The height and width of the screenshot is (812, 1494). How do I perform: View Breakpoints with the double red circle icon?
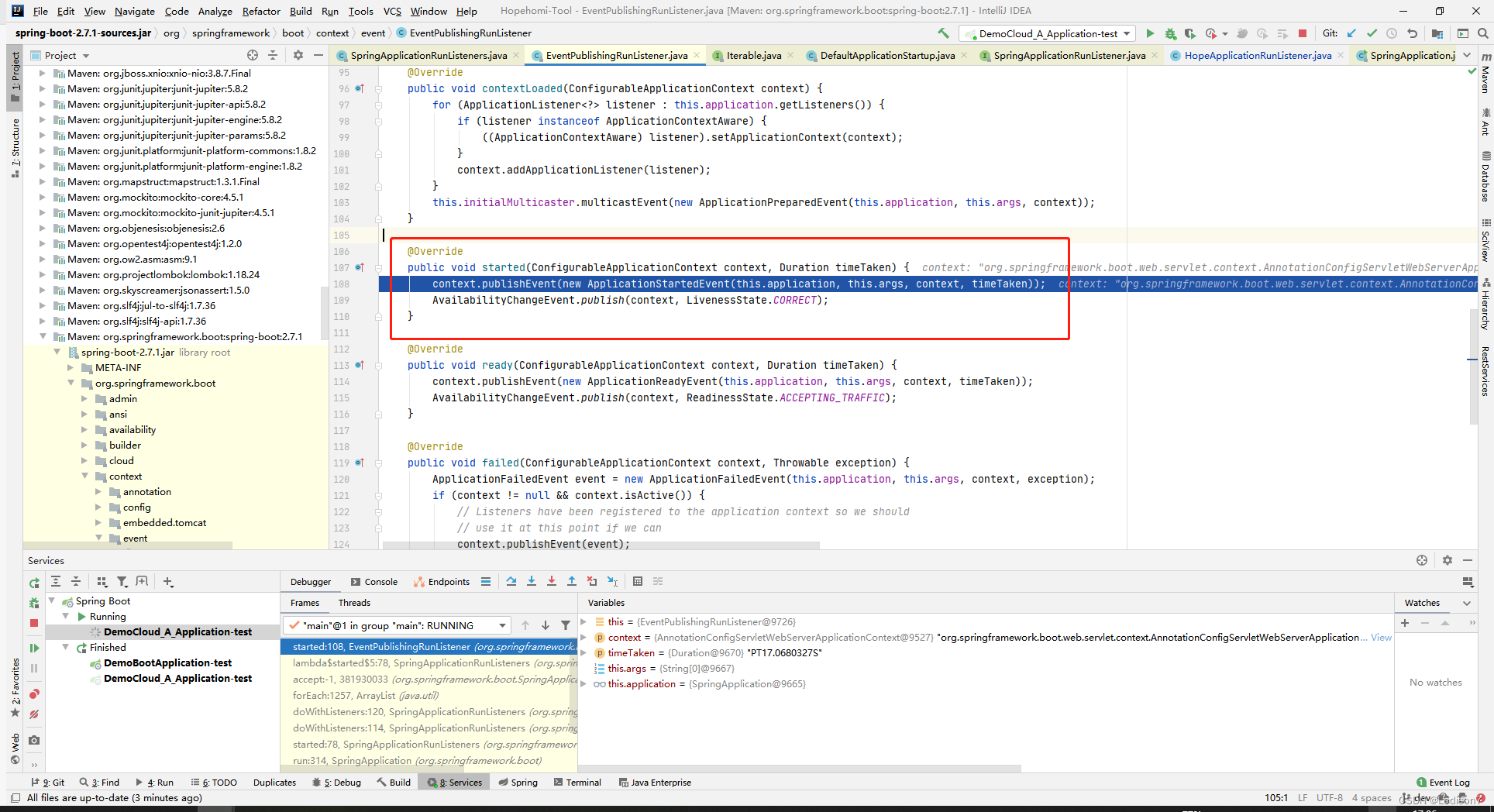pyautogui.click(x=34, y=694)
